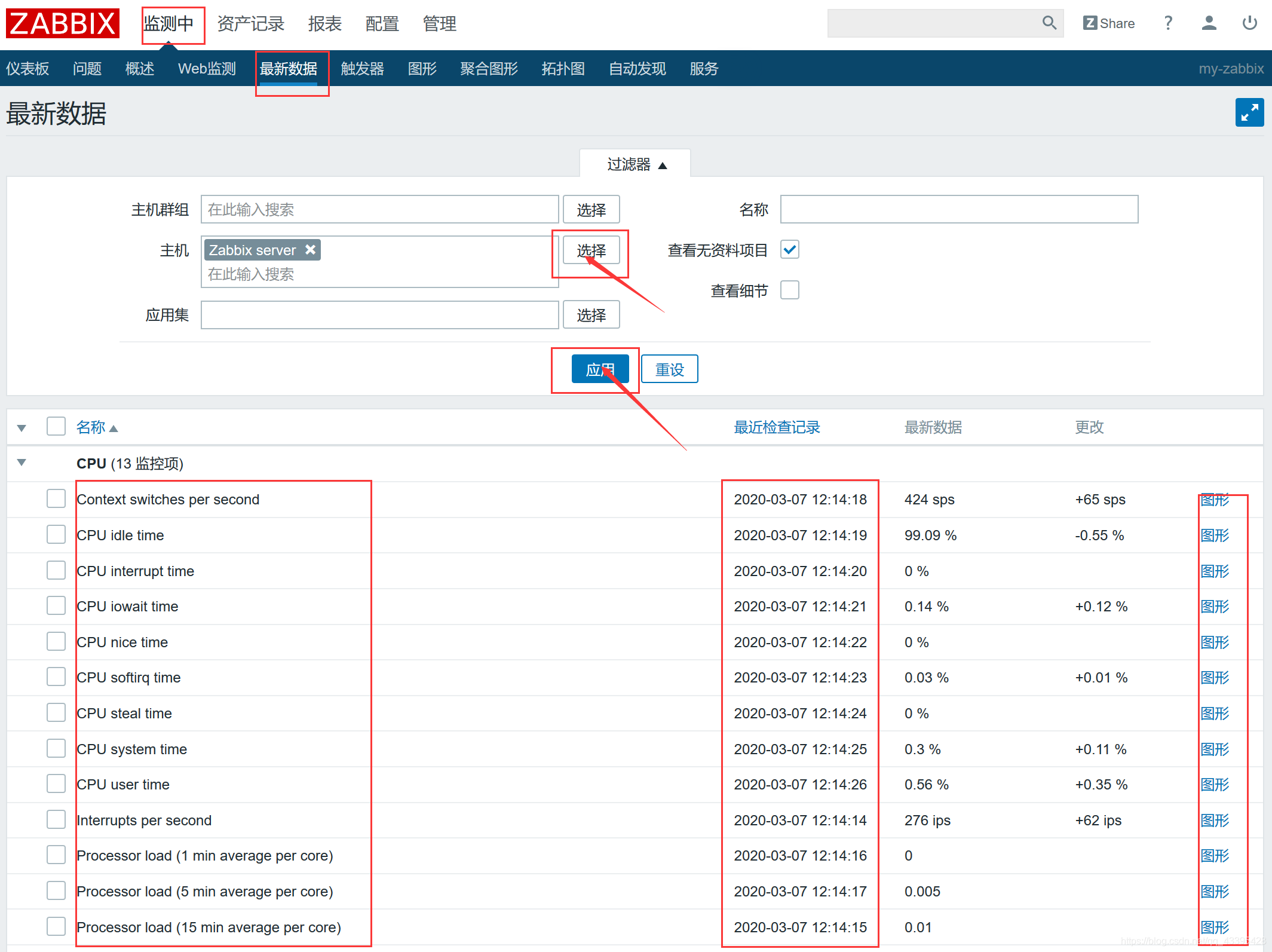Go to 仪表板 submenu
The width and height of the screenshot is (1272, 952).
pyautogui.click(x=27, y=69)
